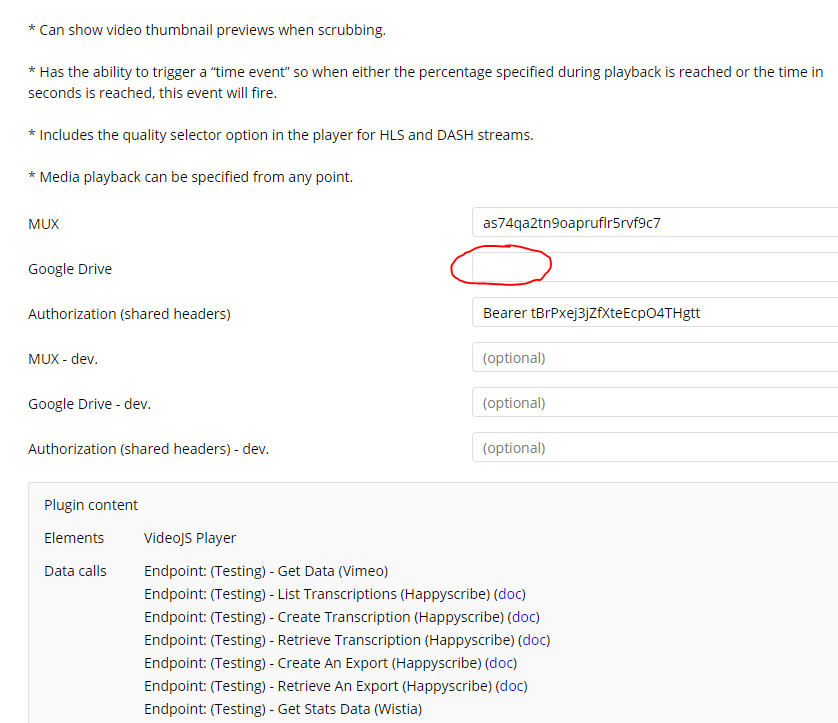Click 'Create Transcription (Happyscribe)' endpoint text
The image size is (838, 723).
point(391,617)
